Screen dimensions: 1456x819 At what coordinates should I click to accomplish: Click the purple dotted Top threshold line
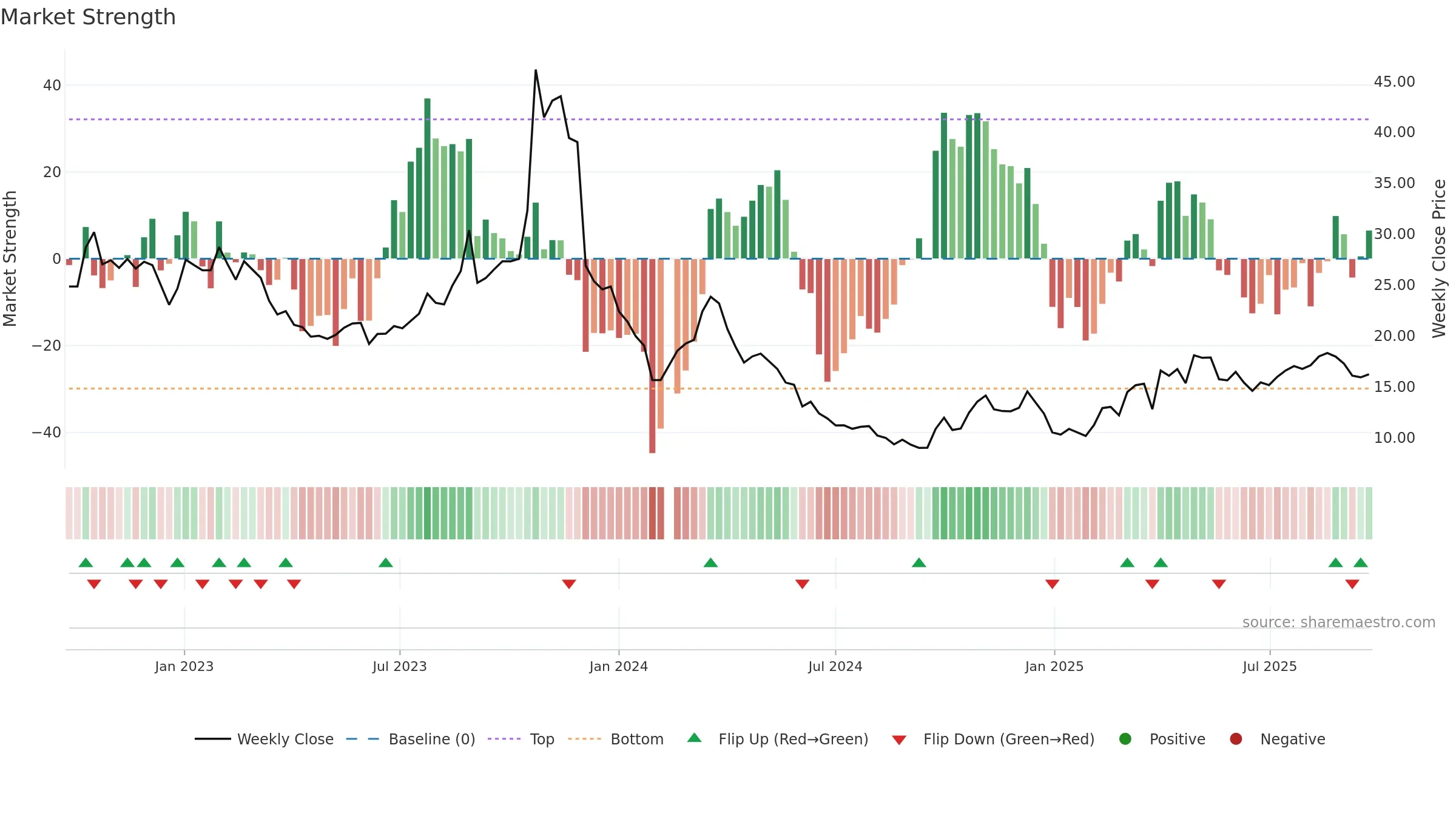click(x=718, y=120)
